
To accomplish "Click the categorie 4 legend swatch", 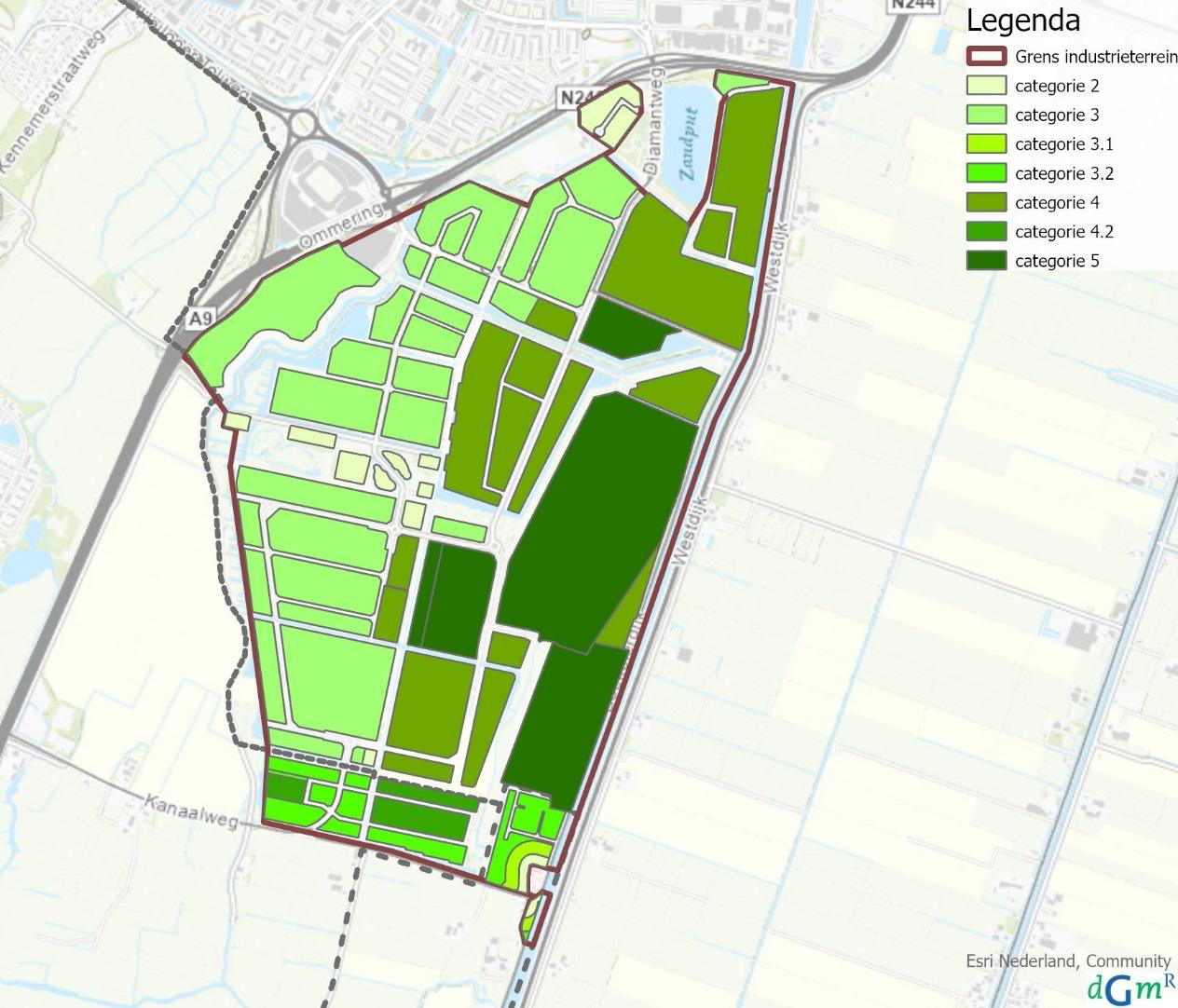I will (x=986, y=202).
